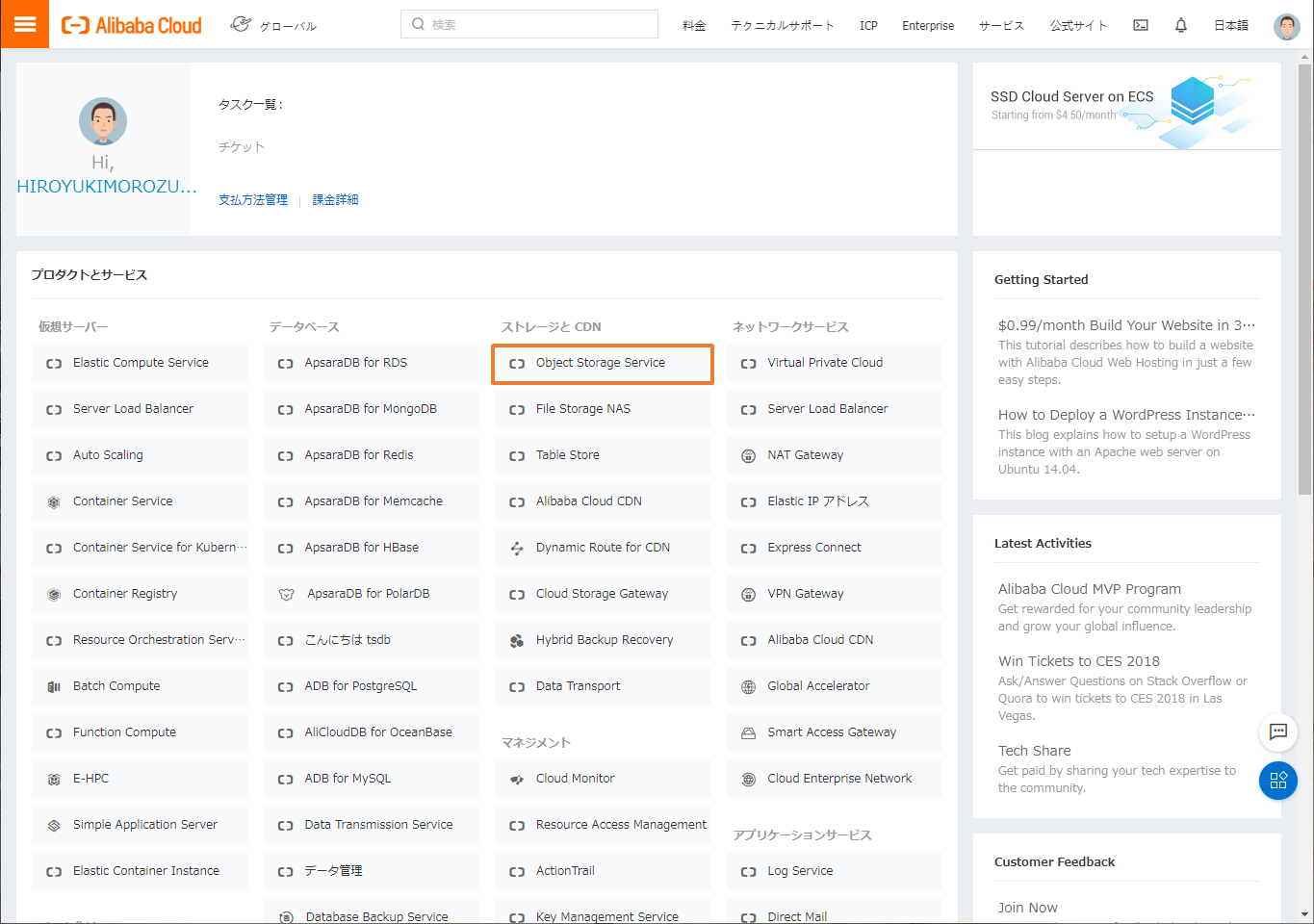Open the Auto Scaling product
Screen dimensions: 1314x924
[140, 455]
